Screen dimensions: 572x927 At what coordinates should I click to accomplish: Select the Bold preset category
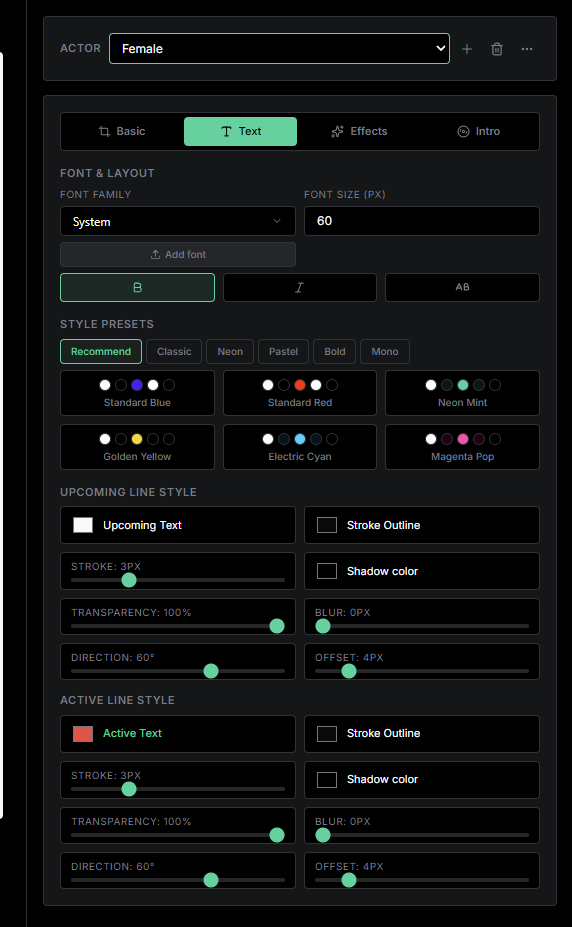point(334,351)
